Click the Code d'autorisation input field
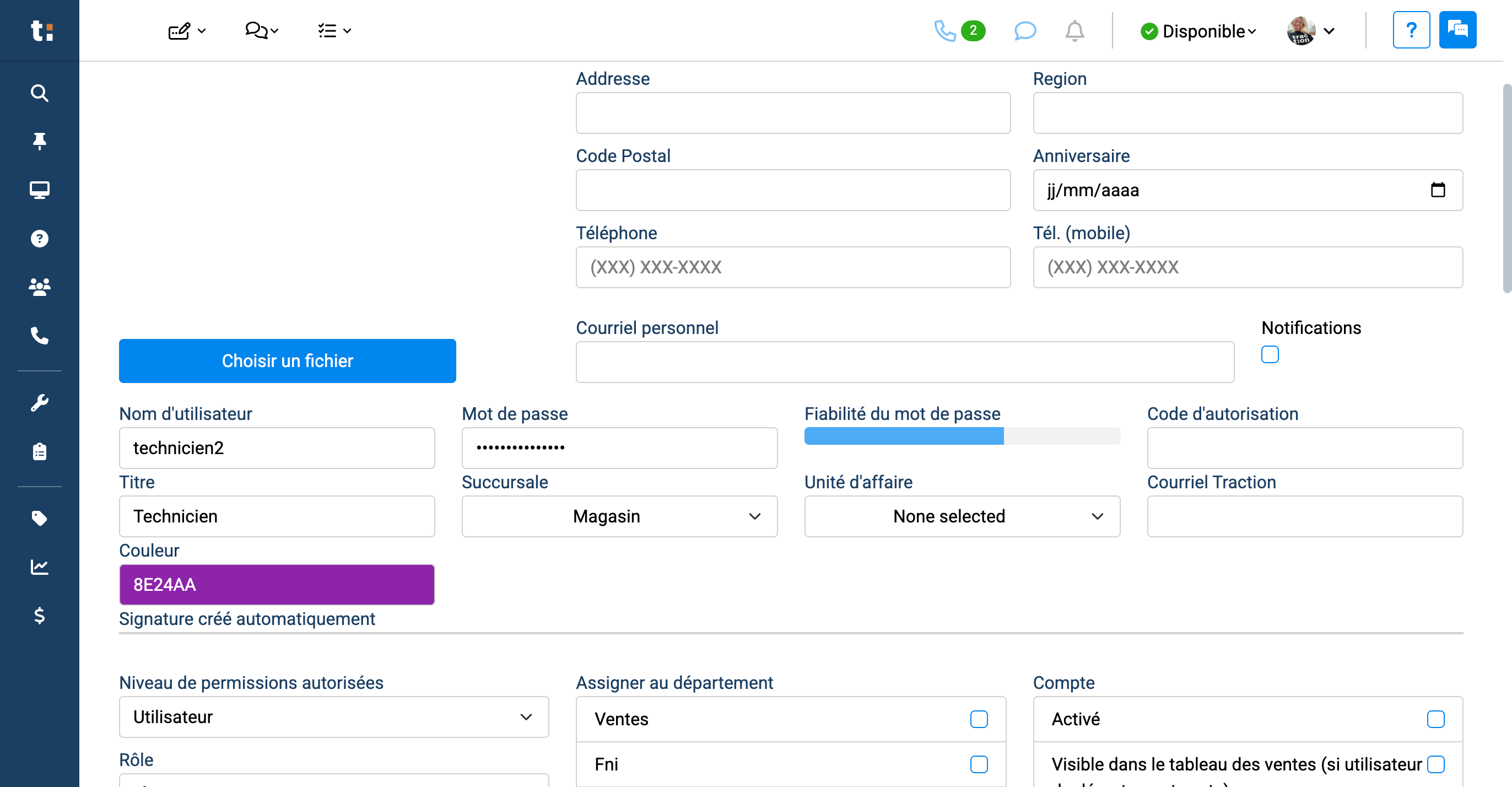 [1305, 448]
